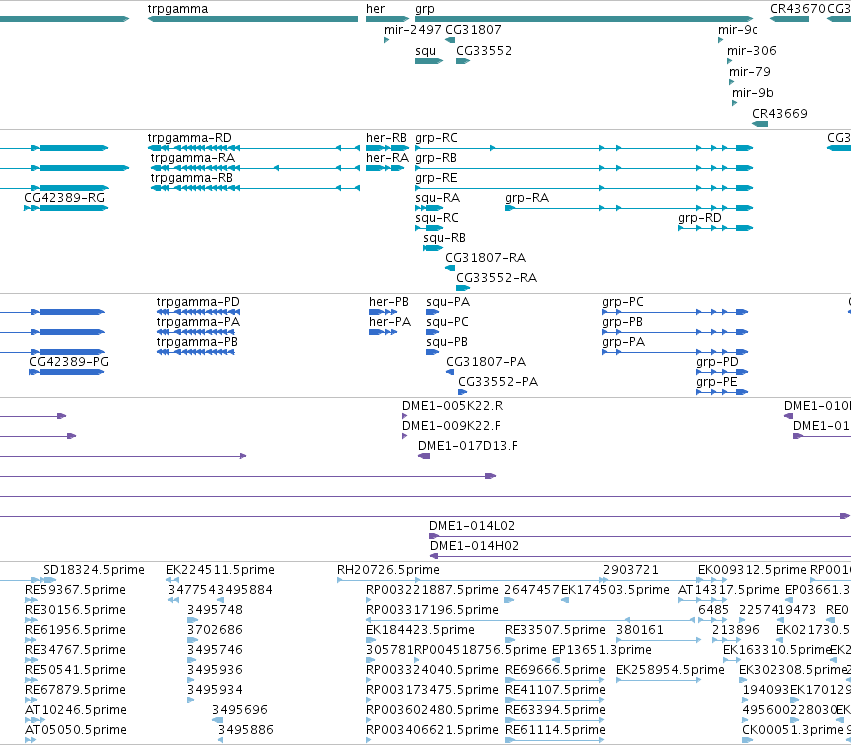This screenshot has width=851, height=745.
Task: Click the DME1-014L02 clone label
Action: [x=472, y=526]
